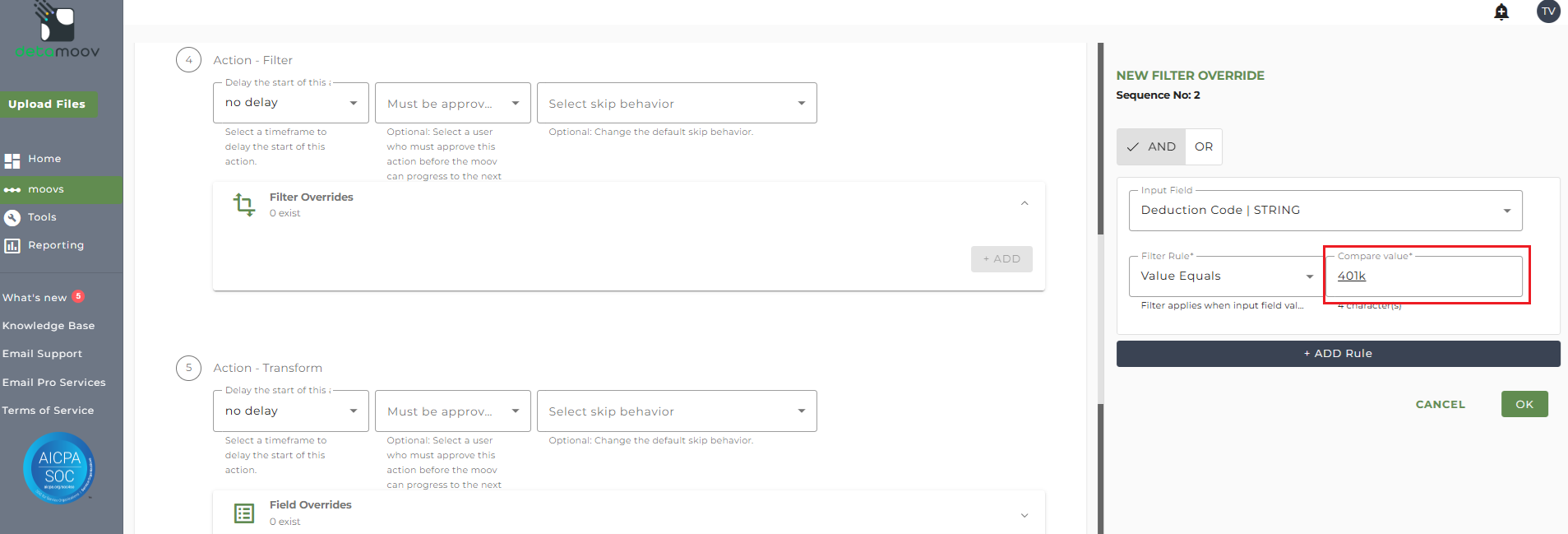Image resolution: width=1568 pixels, height=534 pixels.
Task: Click the AICPA SOC badge
Action: coord(59,468)
